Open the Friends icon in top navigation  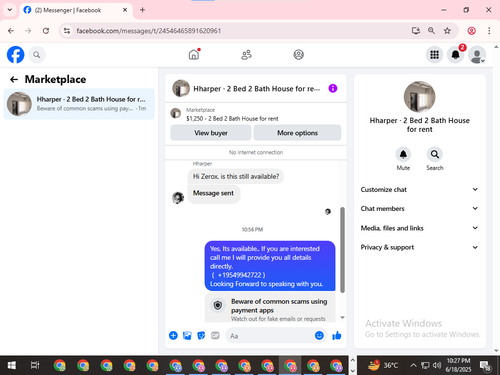tap(246, 55)
